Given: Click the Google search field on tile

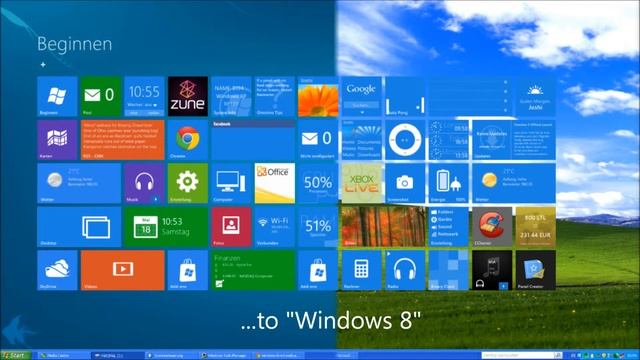Looking at the screenshot, I should (x=361, y=105).
